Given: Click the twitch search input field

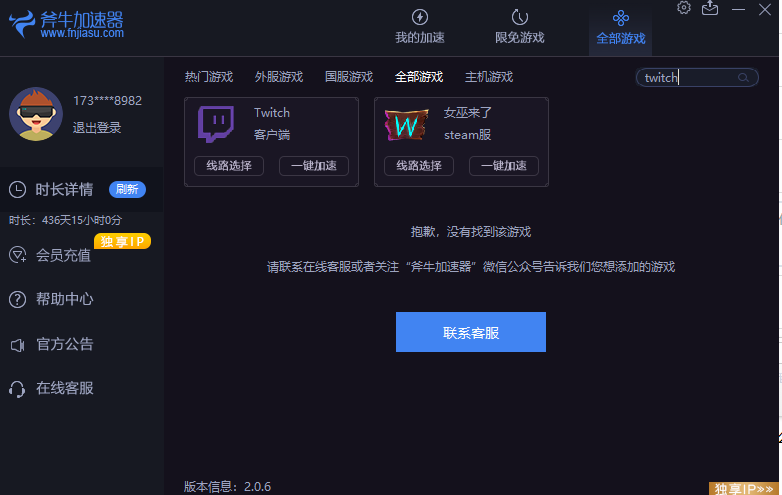Looking at the screenshot, I should (x=688, y=77).
